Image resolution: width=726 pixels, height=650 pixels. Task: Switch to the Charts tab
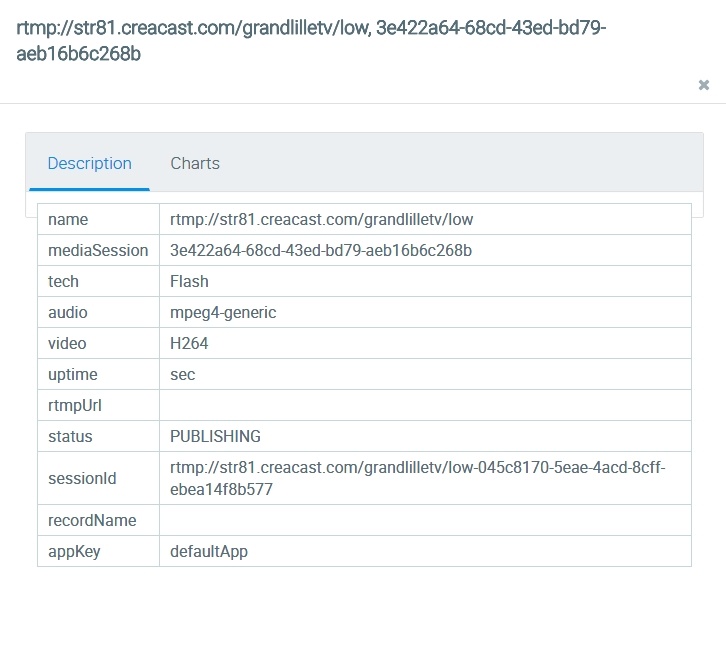point(195,163)
